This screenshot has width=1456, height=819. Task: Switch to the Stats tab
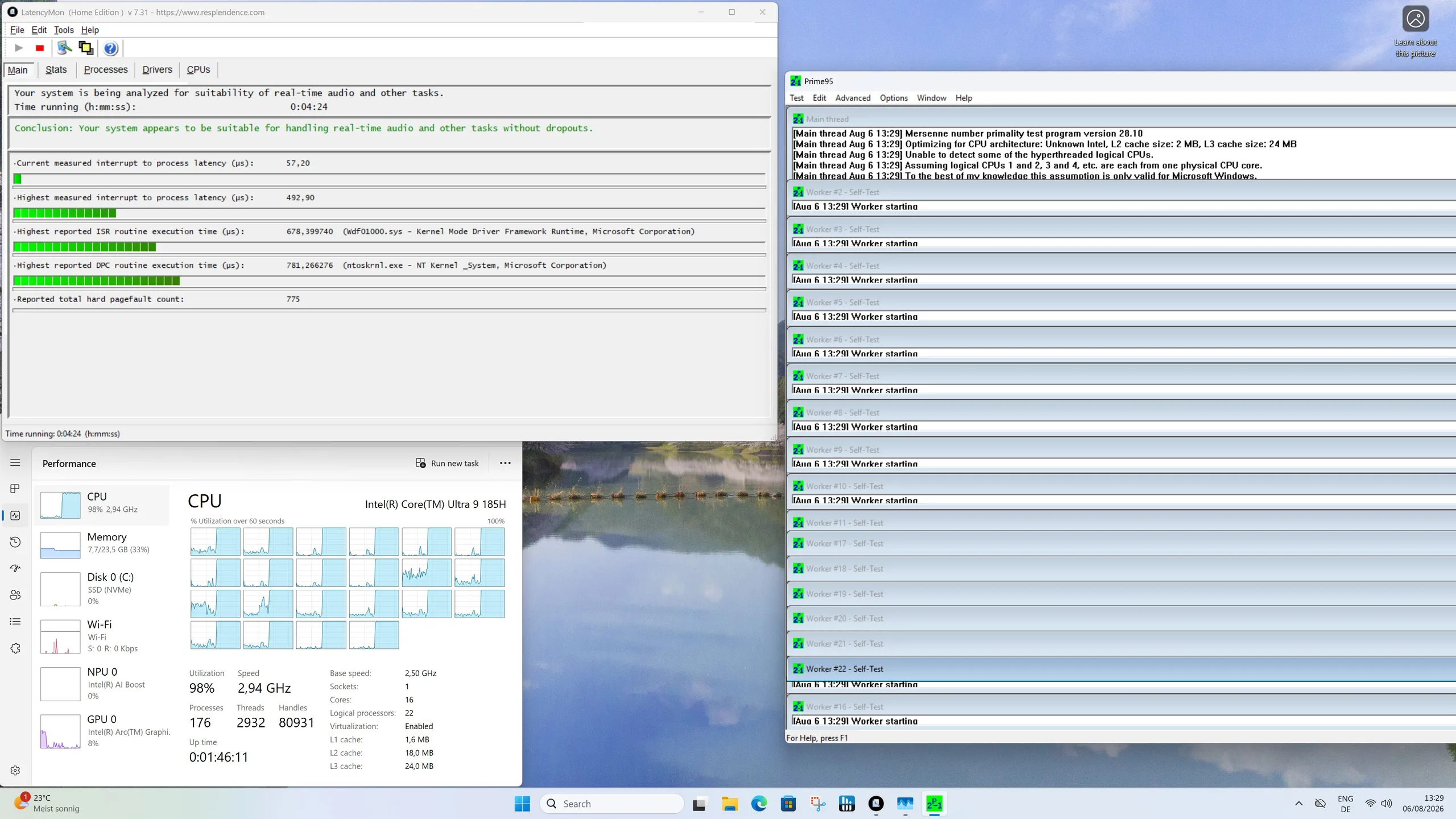click(x=56, y=70)
